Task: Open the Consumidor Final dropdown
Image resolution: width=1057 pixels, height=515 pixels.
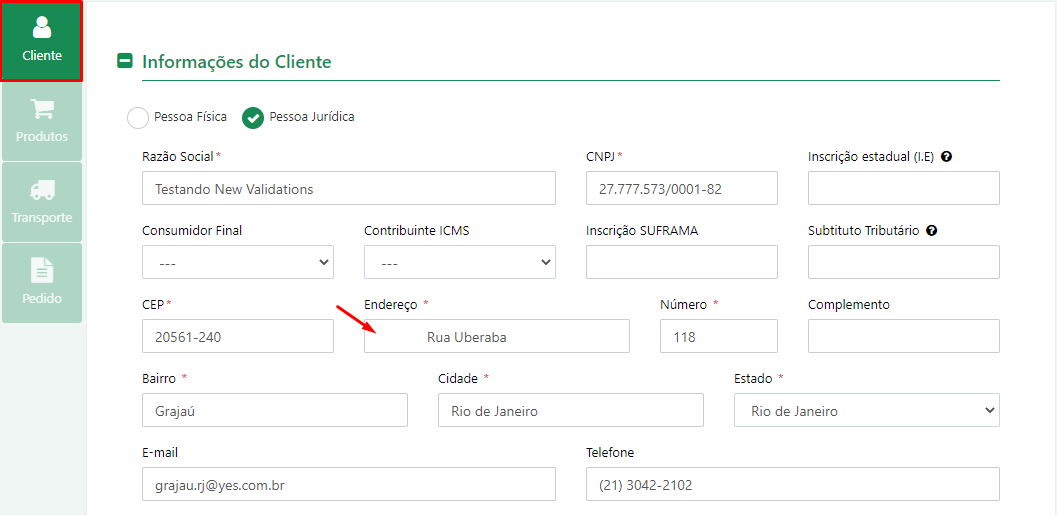Action: (238, 262)
